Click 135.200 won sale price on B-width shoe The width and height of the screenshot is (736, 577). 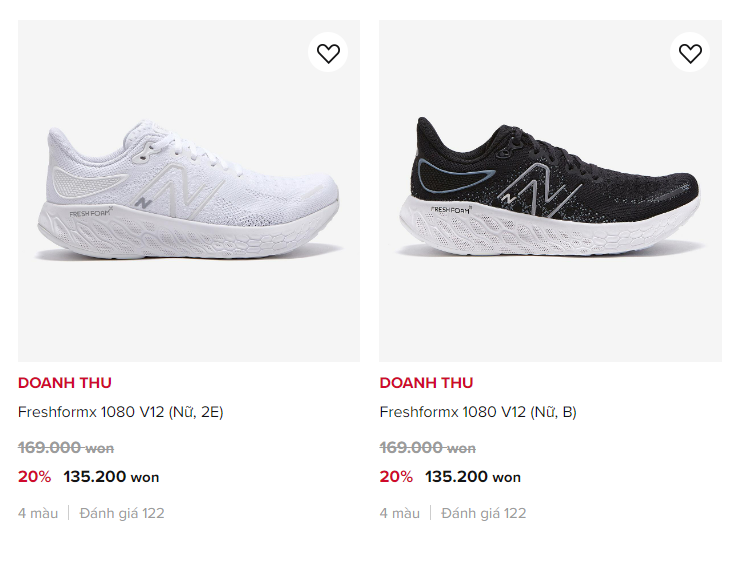473,476
